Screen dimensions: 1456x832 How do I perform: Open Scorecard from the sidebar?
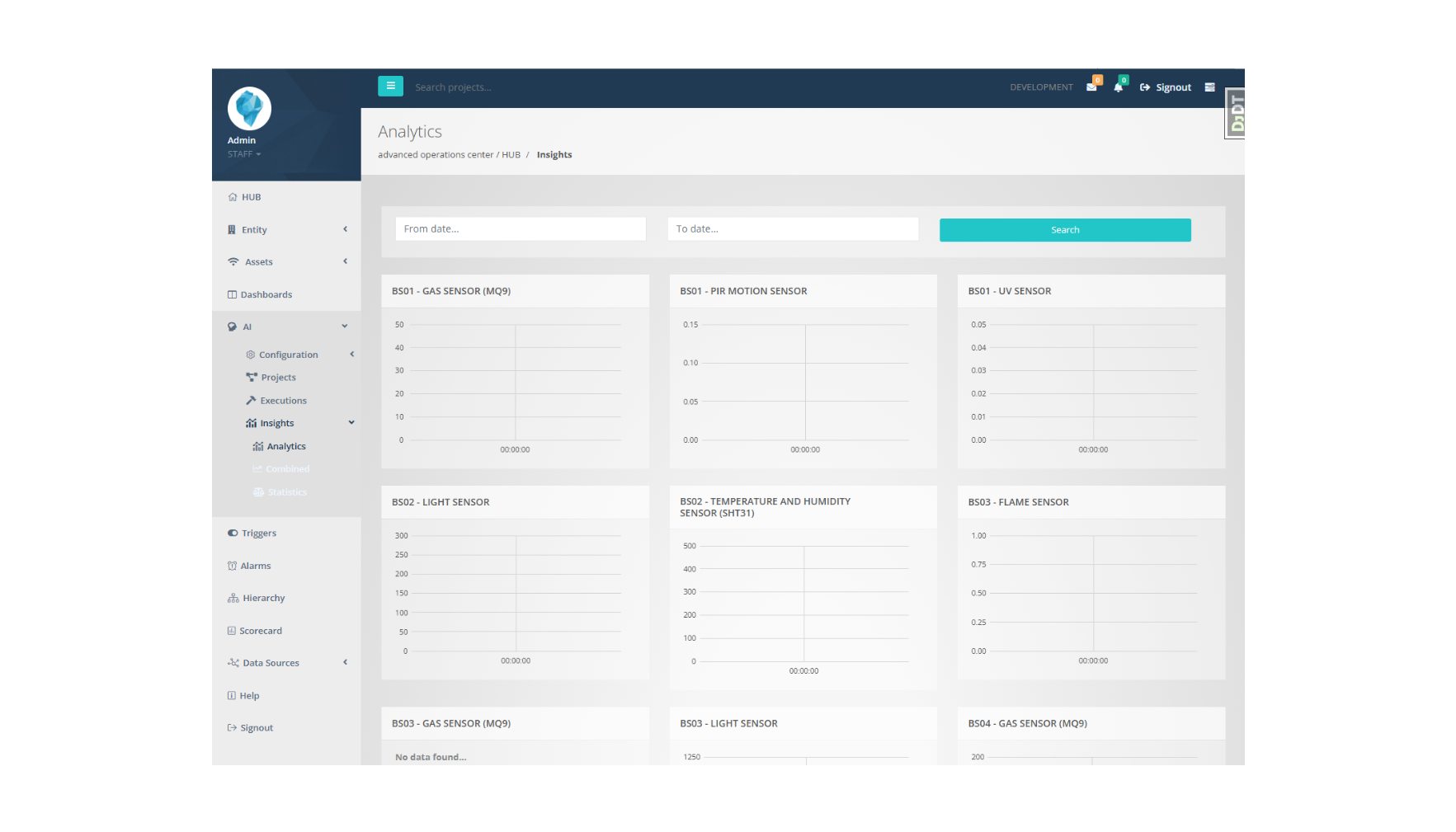pos(260,631)
